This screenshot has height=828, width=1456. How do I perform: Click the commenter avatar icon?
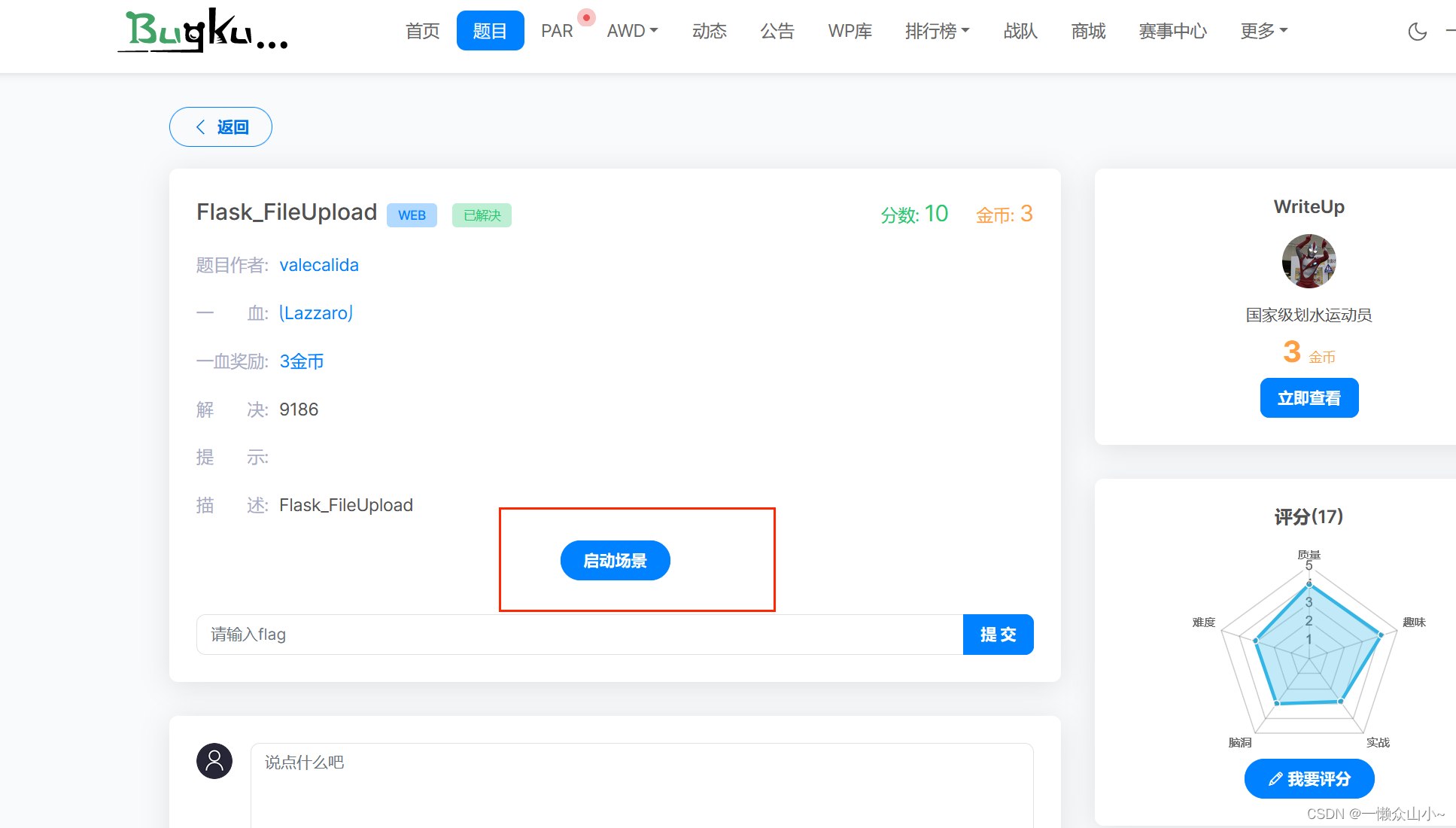[214, 761]
